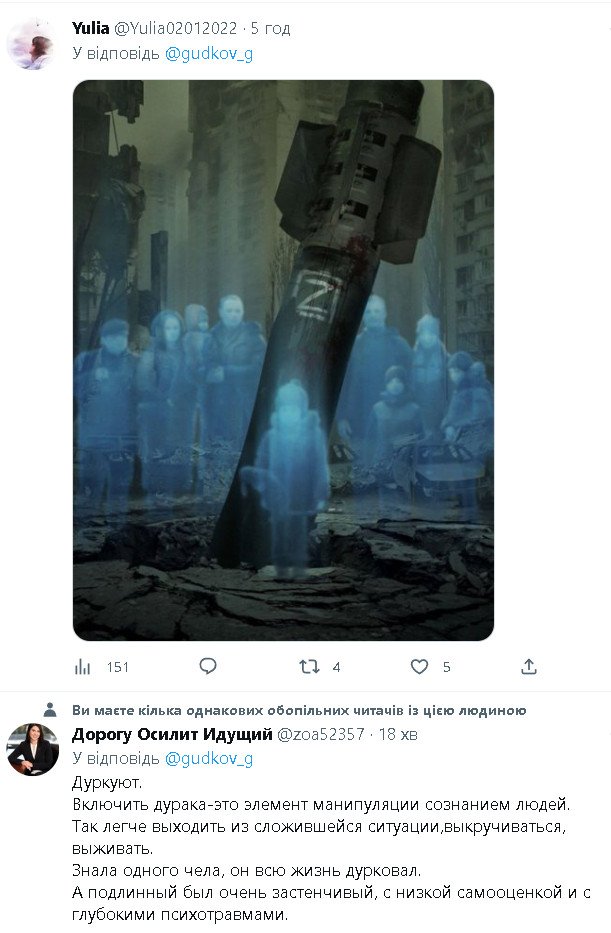Open @gudkov_g link in second reply
This screenshot has height=933, width=611.
(x=209, y=759)
